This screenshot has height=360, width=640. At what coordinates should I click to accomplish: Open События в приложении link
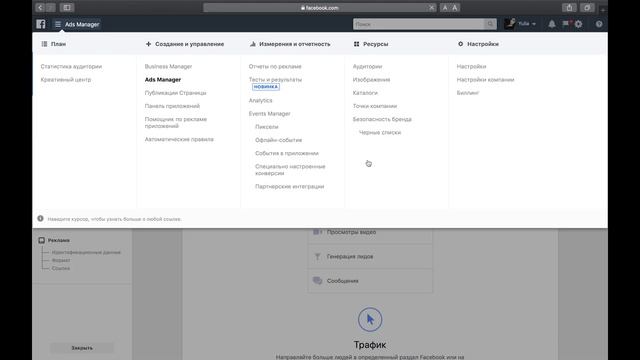(x=287, y=153)
